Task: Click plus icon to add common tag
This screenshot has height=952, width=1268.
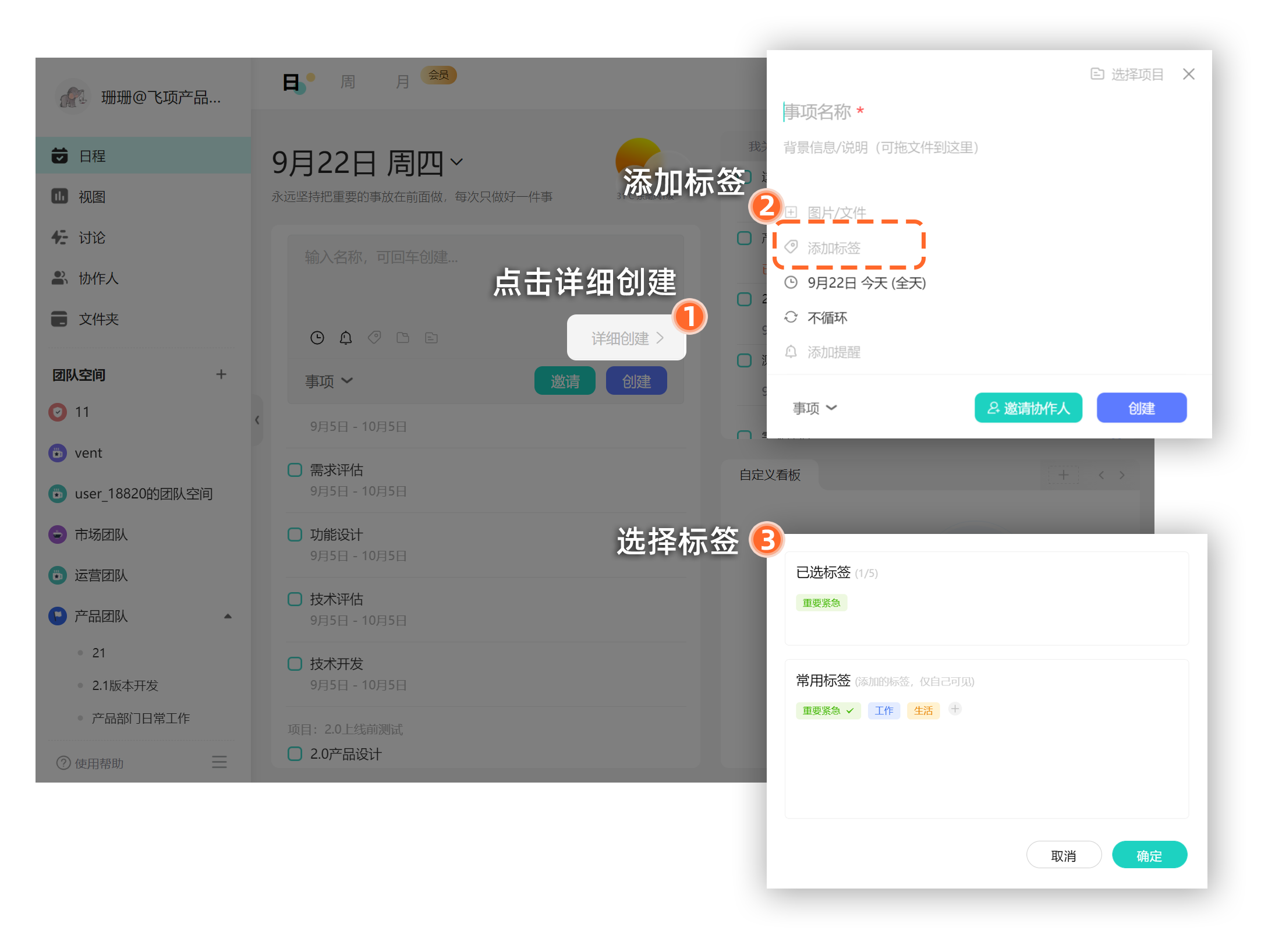Action: (x=955, y=709)
